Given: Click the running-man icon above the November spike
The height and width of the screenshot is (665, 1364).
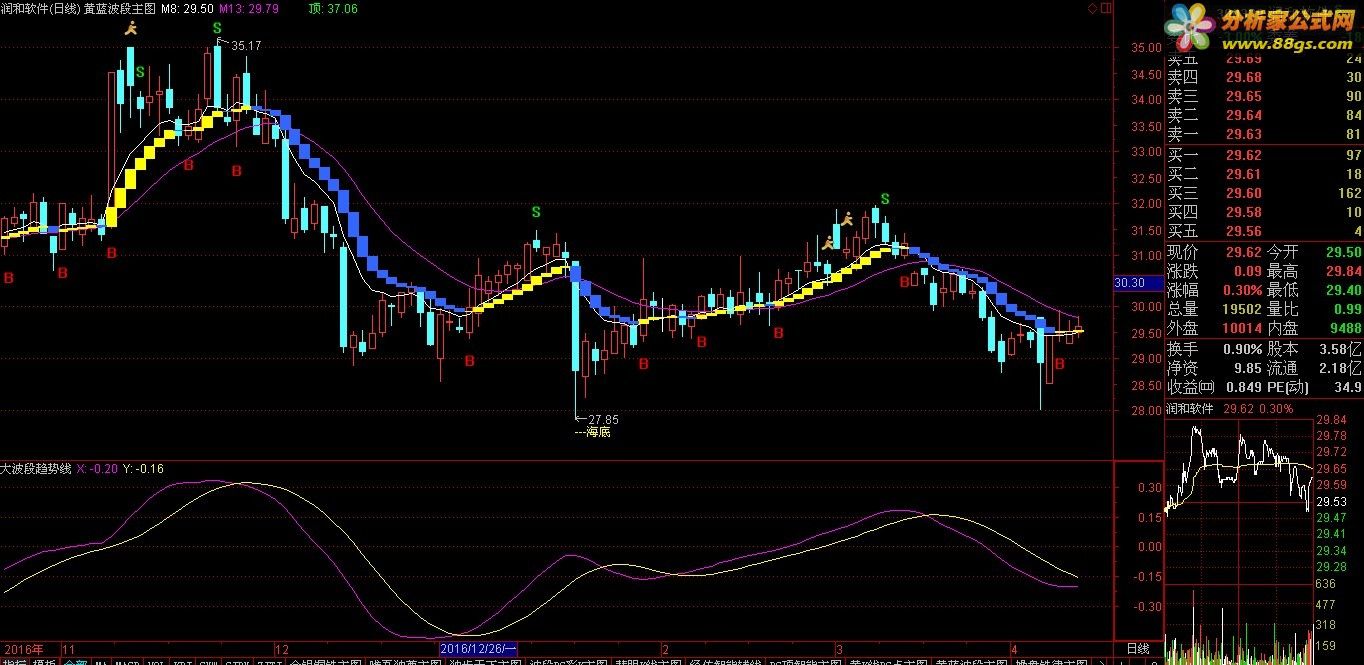Looking at the screenshot, I should point(130,28).
